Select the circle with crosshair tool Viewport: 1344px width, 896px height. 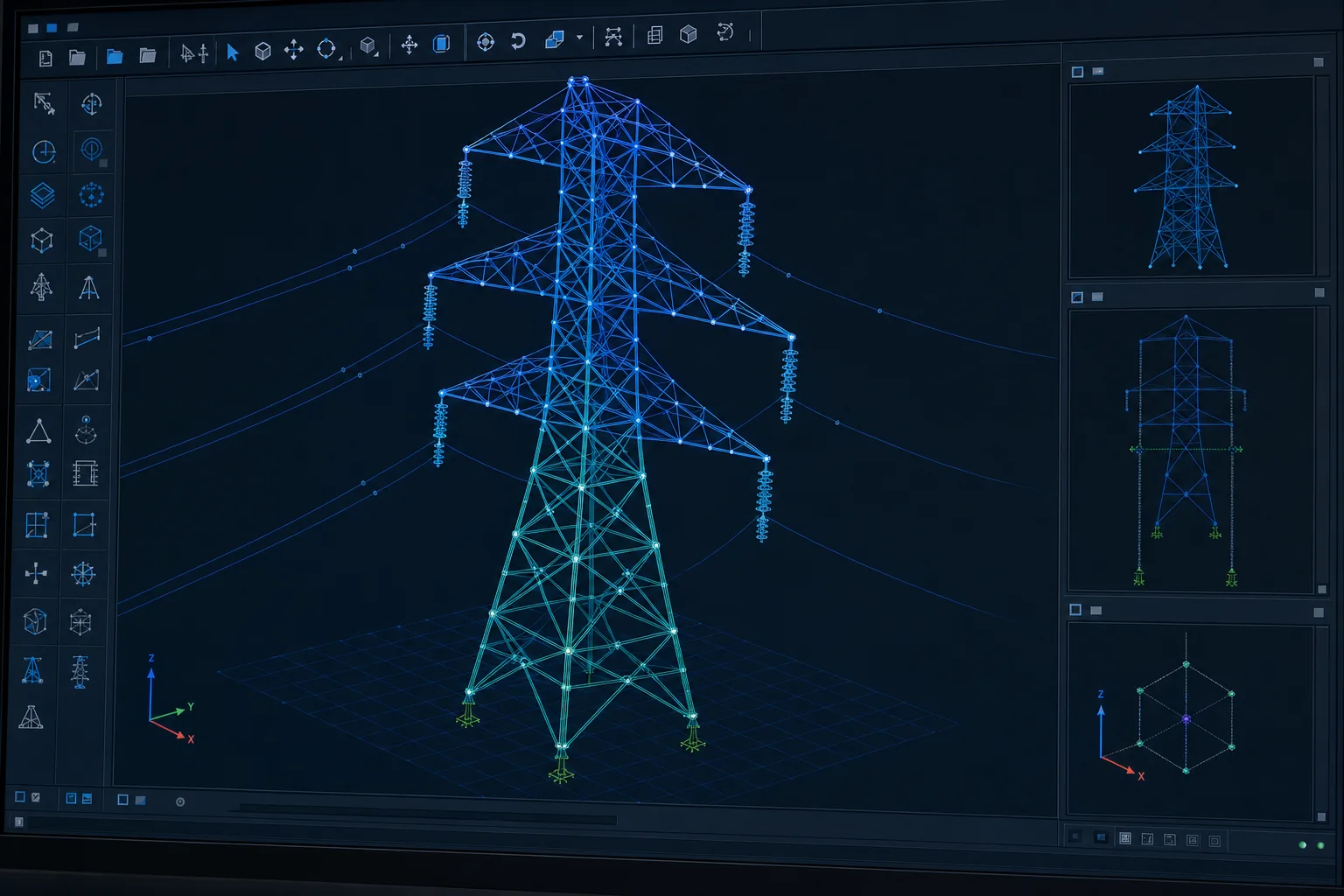pyautogui.click(x=44, y=151)
